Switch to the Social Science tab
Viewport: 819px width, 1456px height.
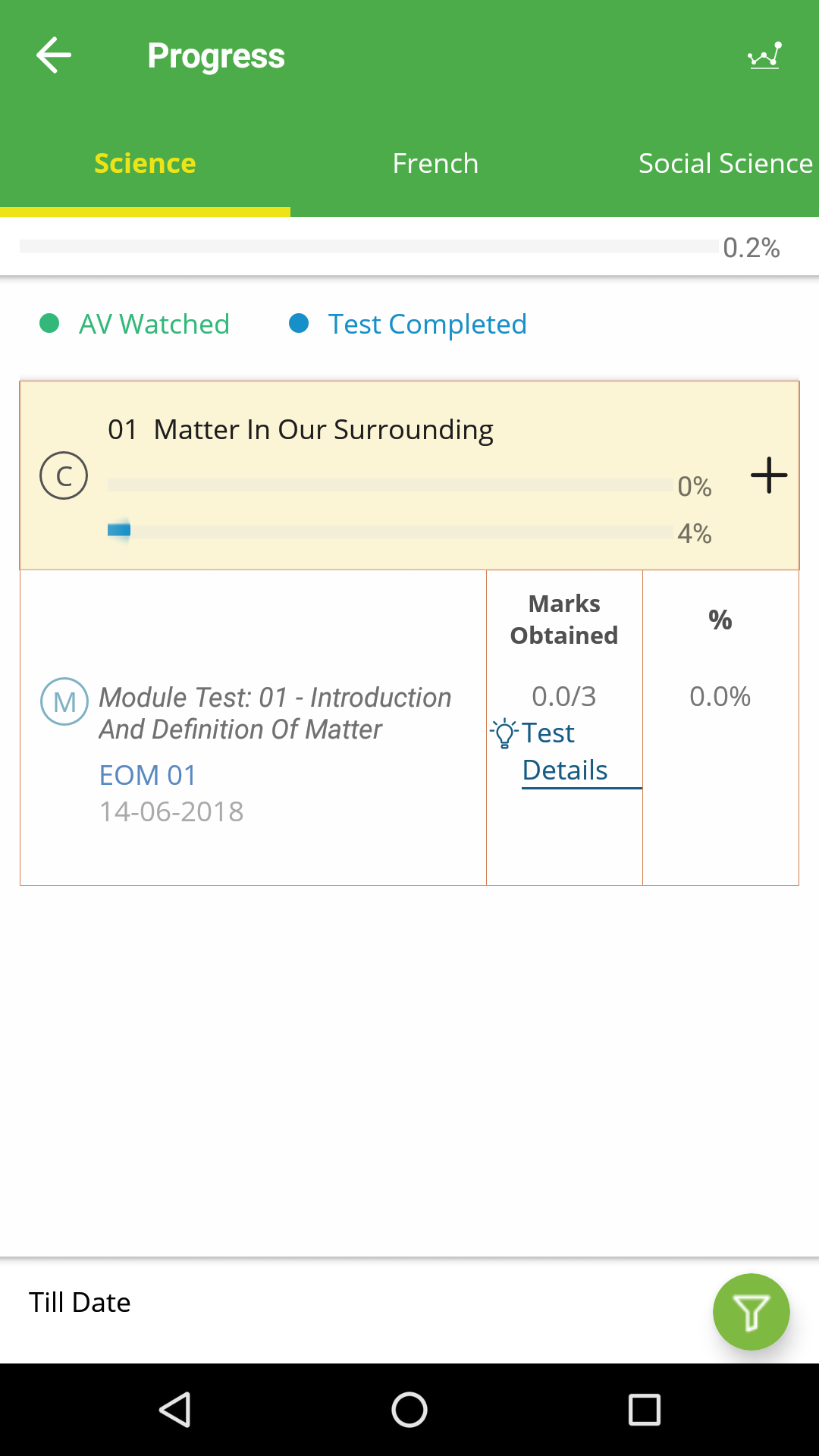(x=726, y=163)
